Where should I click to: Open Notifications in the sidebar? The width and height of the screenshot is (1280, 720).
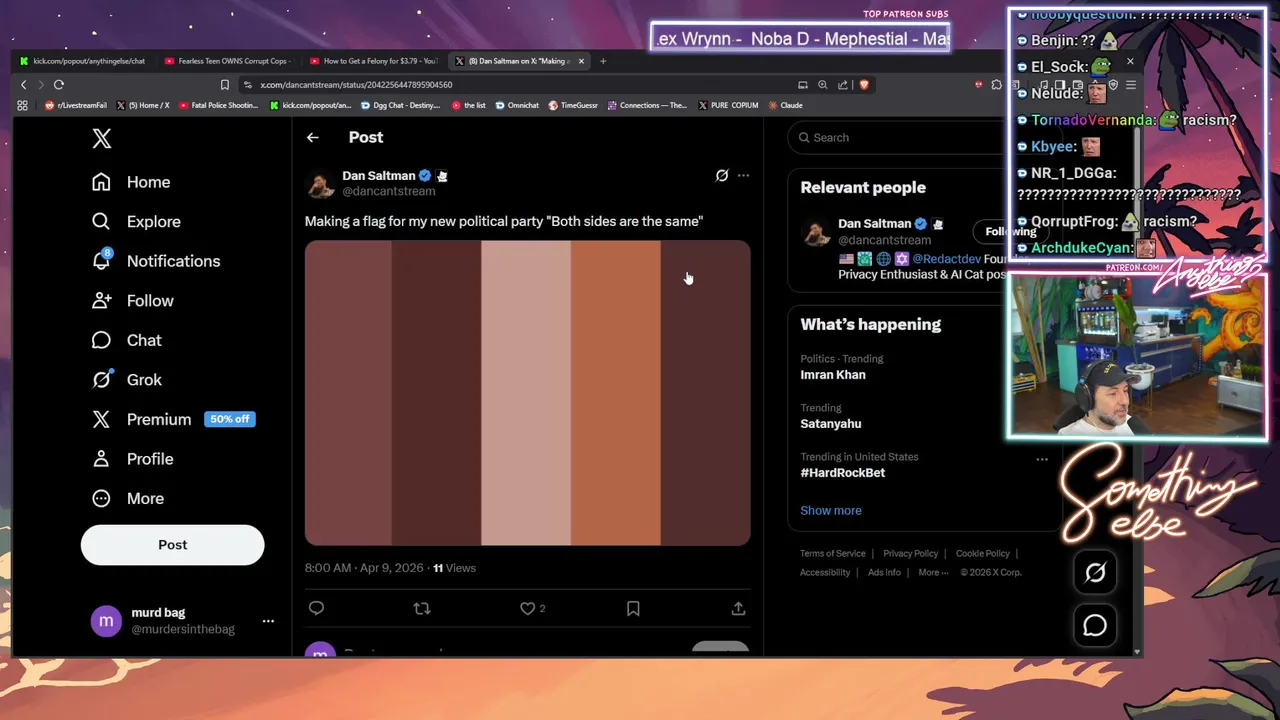click(155, 261)
